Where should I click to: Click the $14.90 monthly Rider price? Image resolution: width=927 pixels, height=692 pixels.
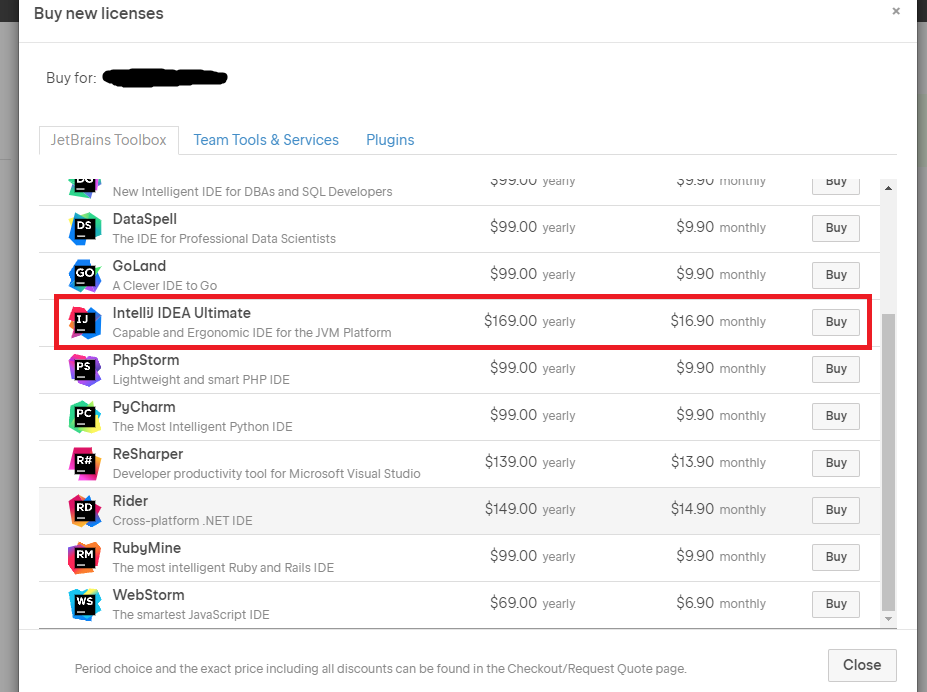(718, 509)
